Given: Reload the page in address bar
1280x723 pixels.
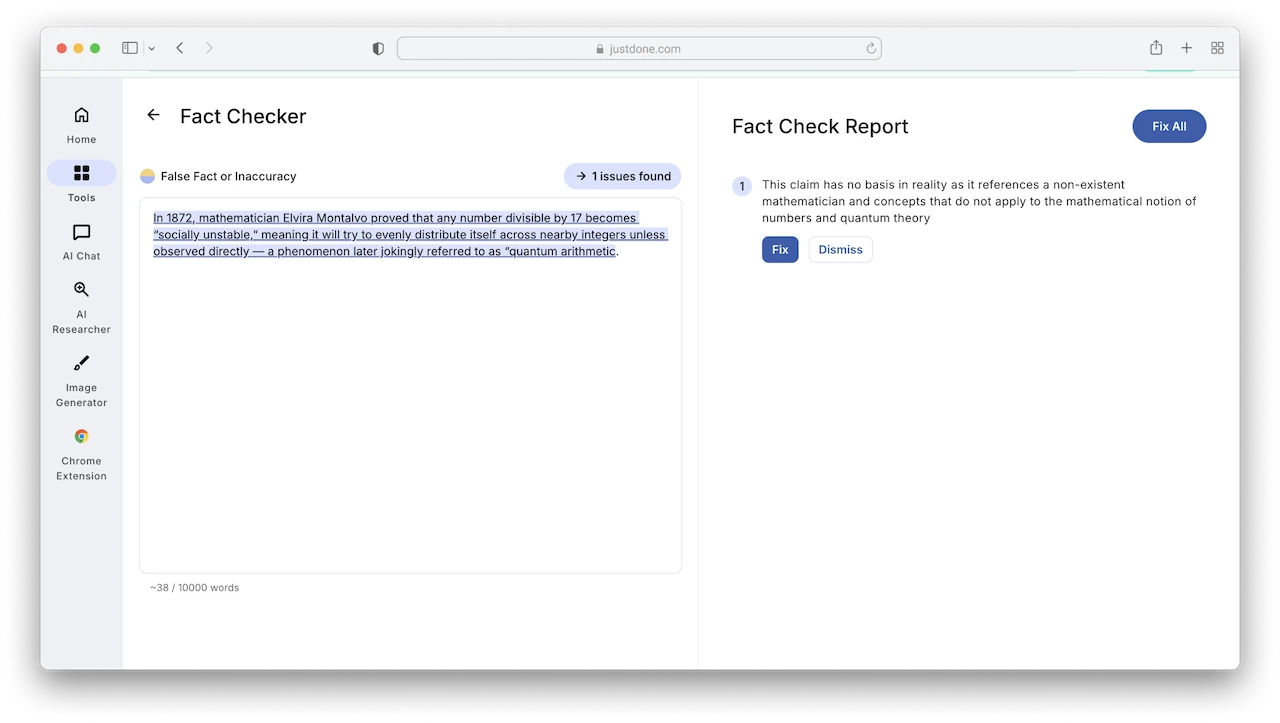Looking at the screenshot, I should [x=871, y=48].
